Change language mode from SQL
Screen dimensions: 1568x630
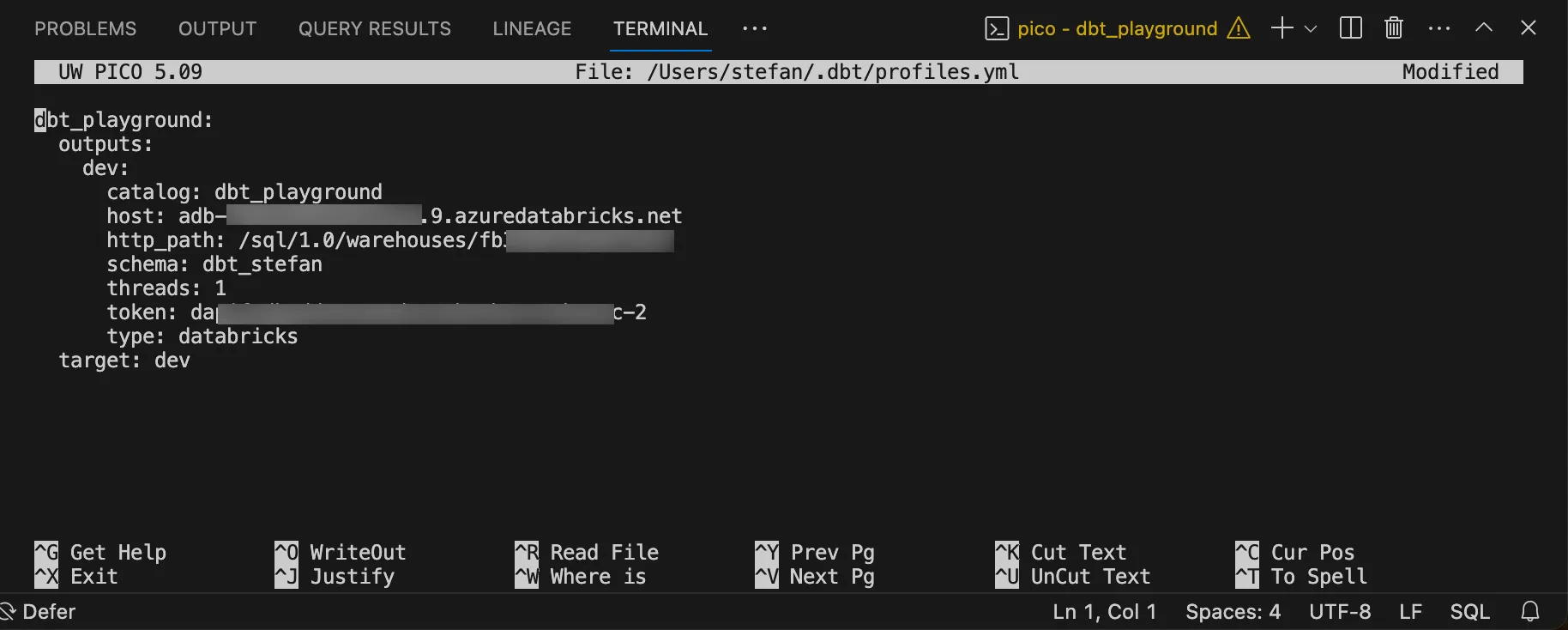pos(1469,612)
